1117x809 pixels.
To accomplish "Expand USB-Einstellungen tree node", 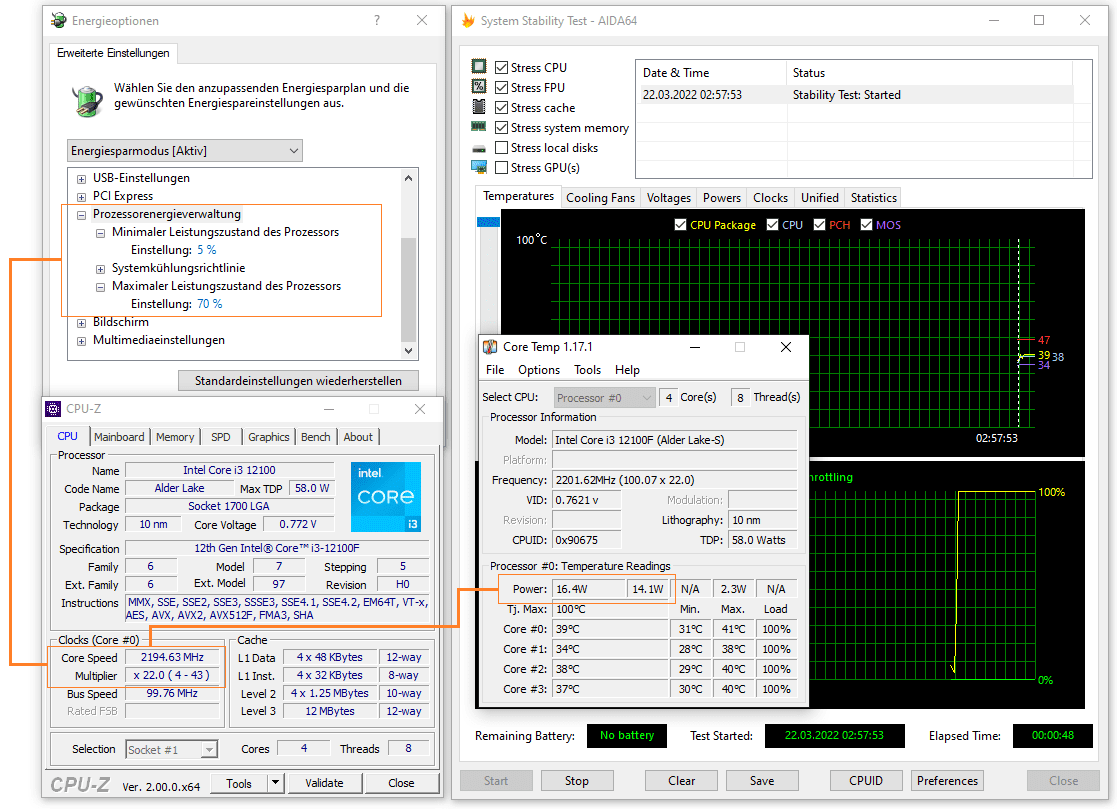I will pyautogui.click(x=81, y=179).
